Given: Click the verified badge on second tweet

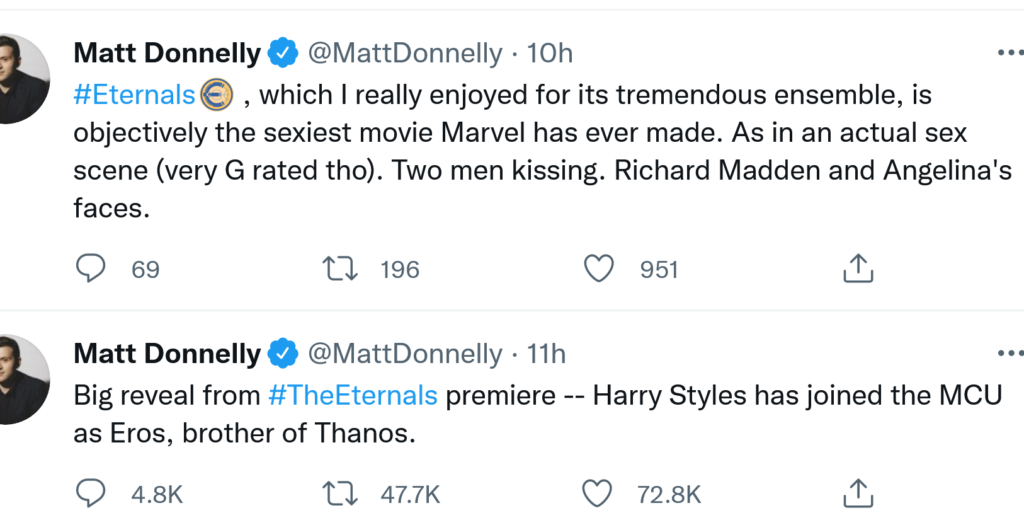Looking at the screenshot, I should [x=285, y=354].
